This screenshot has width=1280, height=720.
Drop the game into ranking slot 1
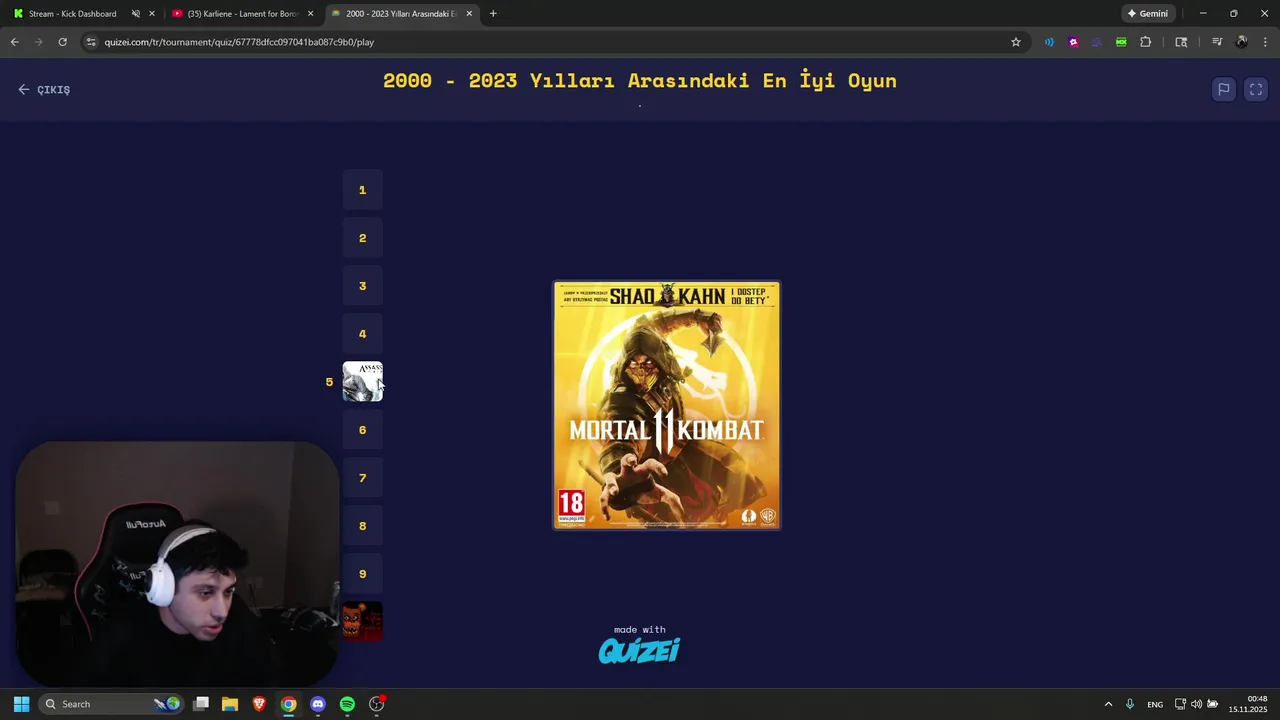pos(363,190)
